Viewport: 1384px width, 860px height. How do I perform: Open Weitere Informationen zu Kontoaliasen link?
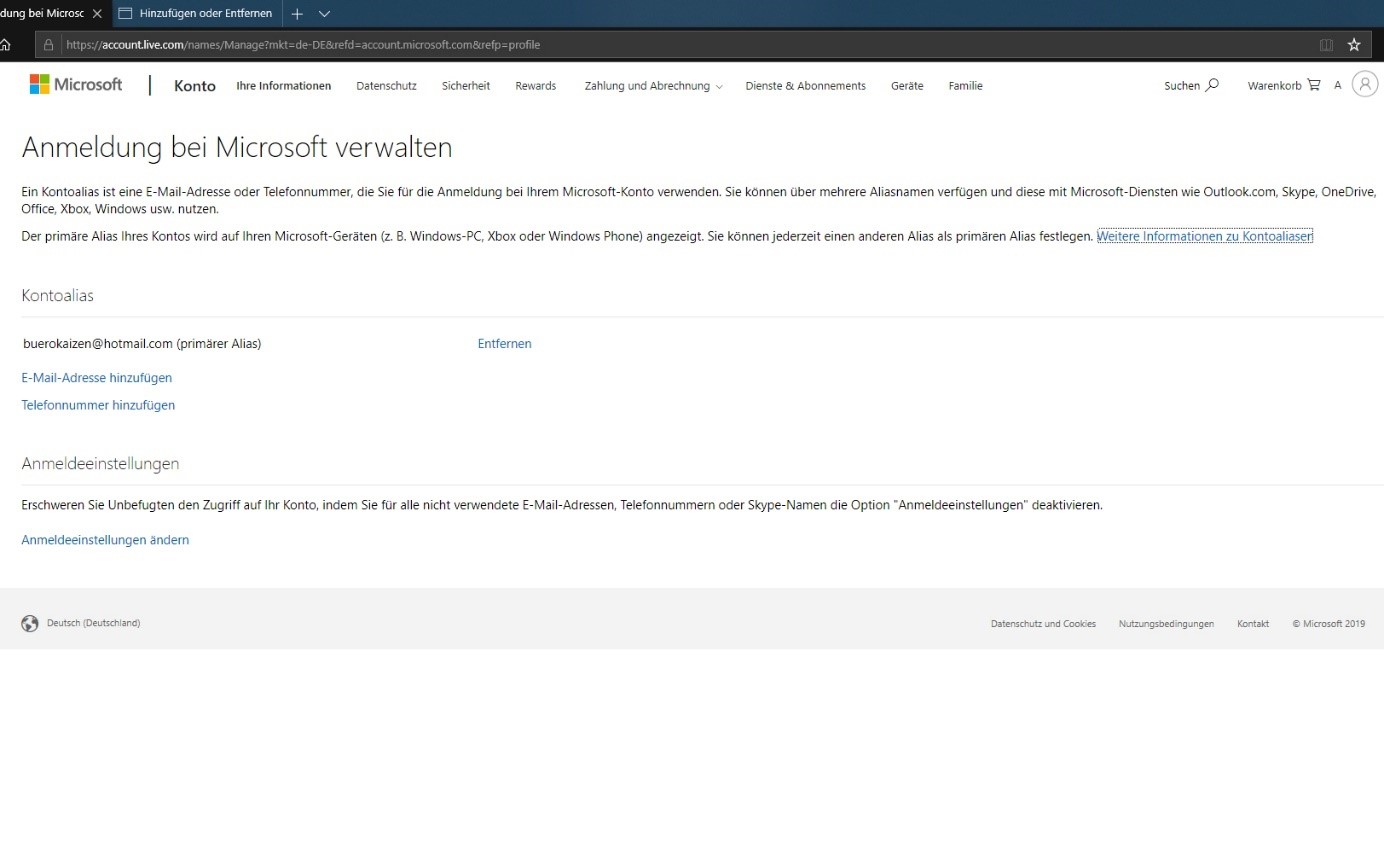pos(1205,236)
